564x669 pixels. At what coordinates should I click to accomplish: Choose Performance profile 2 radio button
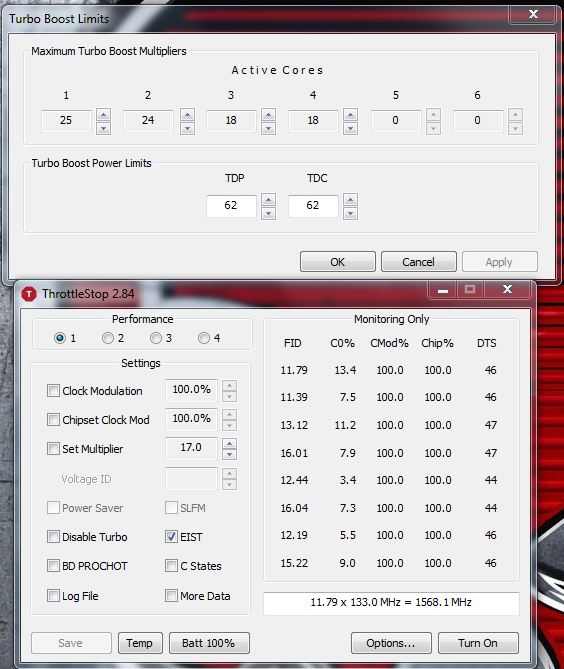point(108,338)
